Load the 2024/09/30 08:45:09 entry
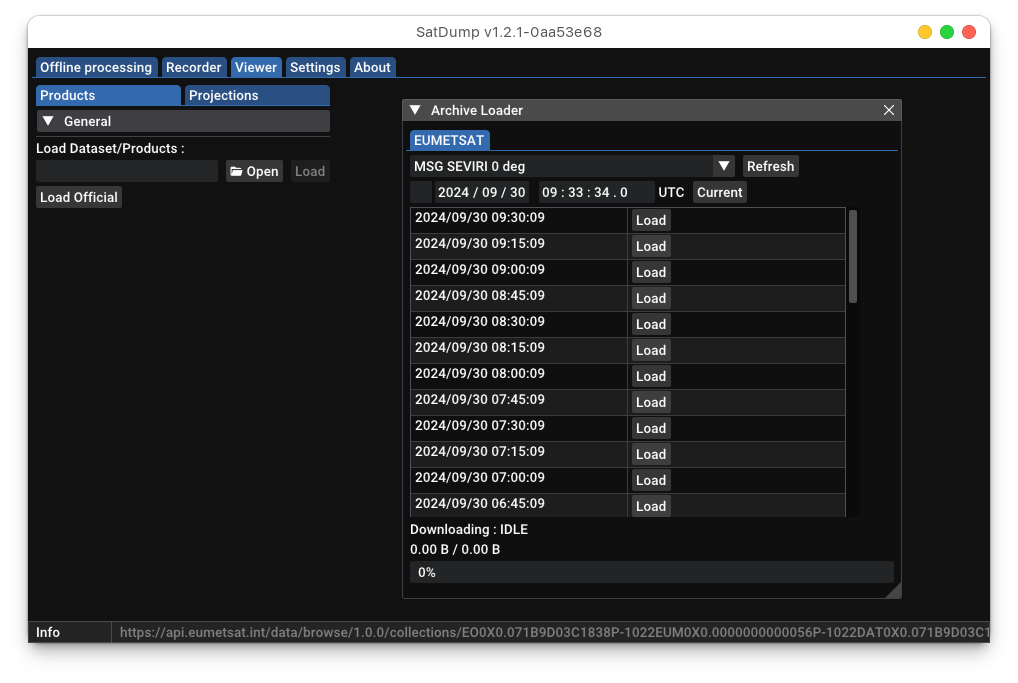Screen dimensions: 1018x683 tap(651, 299)
